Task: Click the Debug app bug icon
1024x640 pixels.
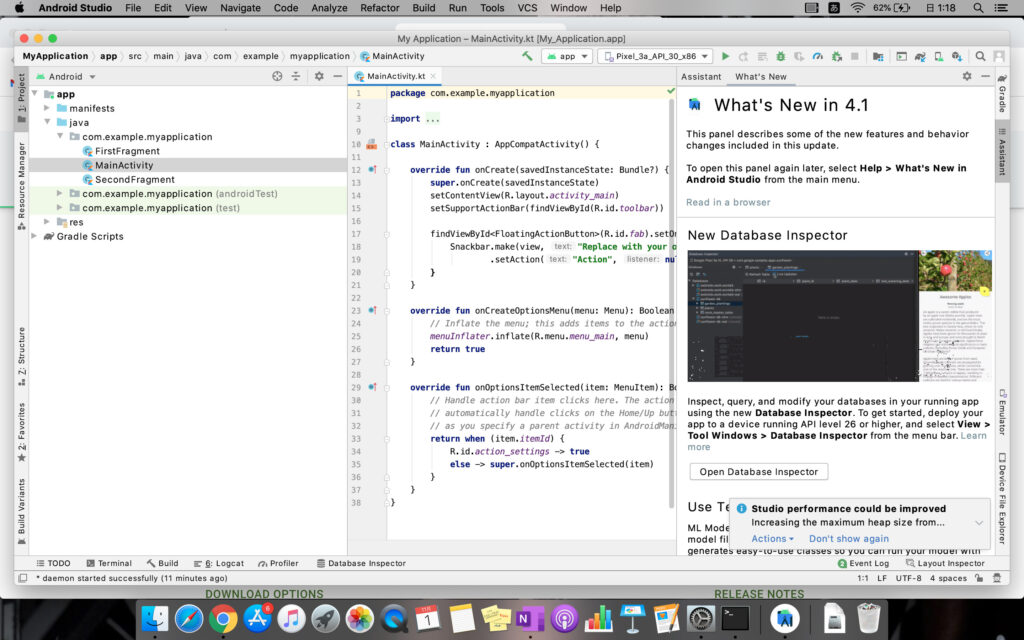Action: pyautogui.click(x=780, y=56)
